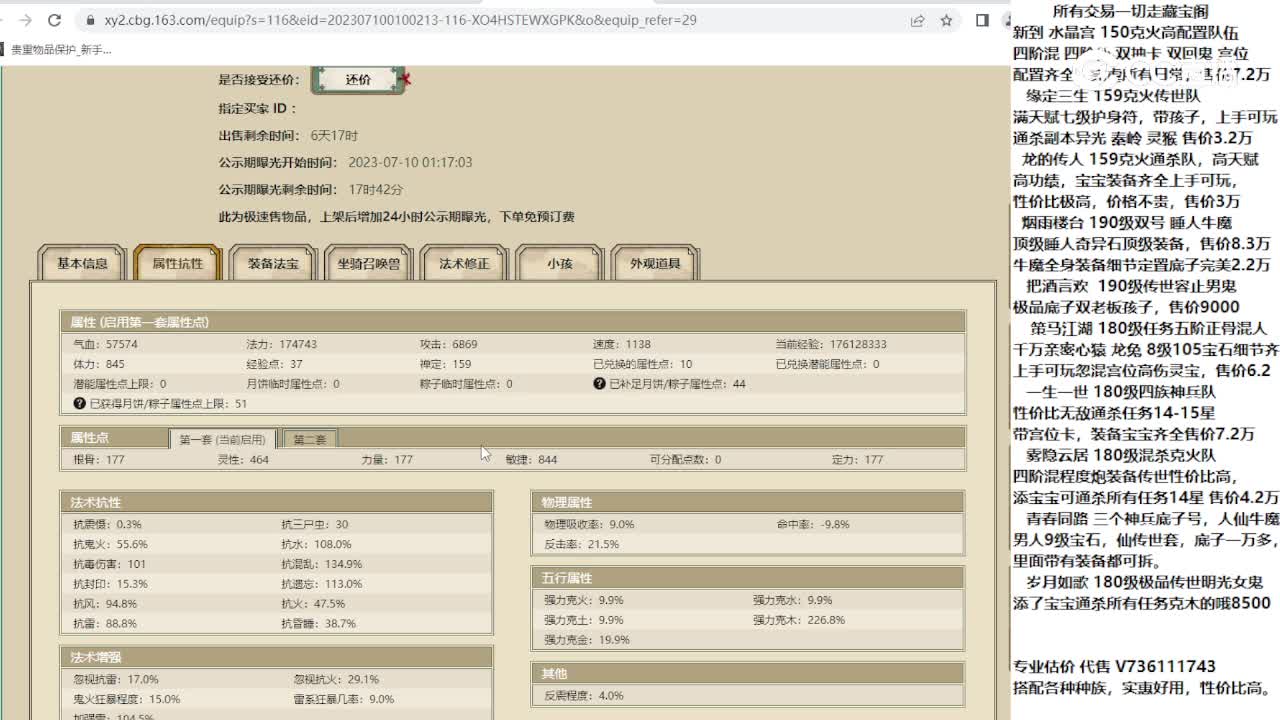Select the 第二套 attribute points tab
Image resolution: width=1280 pixels, height=720 pixels.
click(x=310, y=439)
